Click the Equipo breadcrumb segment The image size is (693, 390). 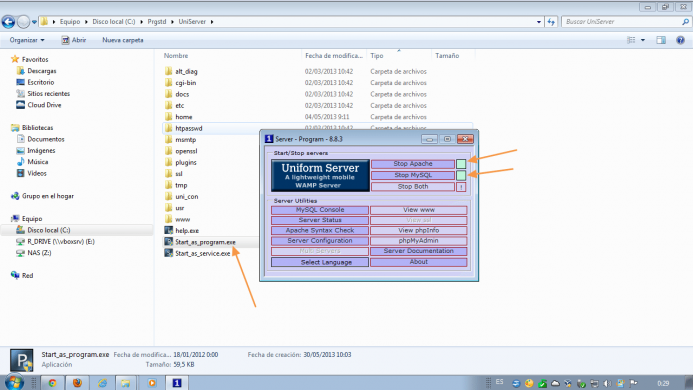(x=70, y=22)
